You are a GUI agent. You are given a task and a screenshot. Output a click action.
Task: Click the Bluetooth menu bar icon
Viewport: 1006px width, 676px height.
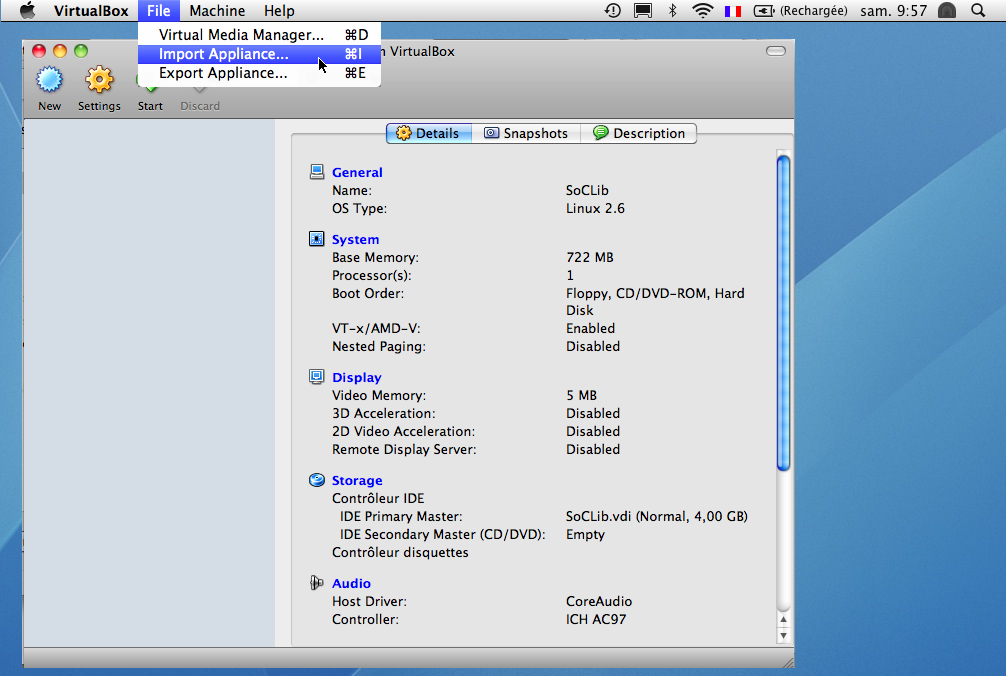[x=672, y=10]
